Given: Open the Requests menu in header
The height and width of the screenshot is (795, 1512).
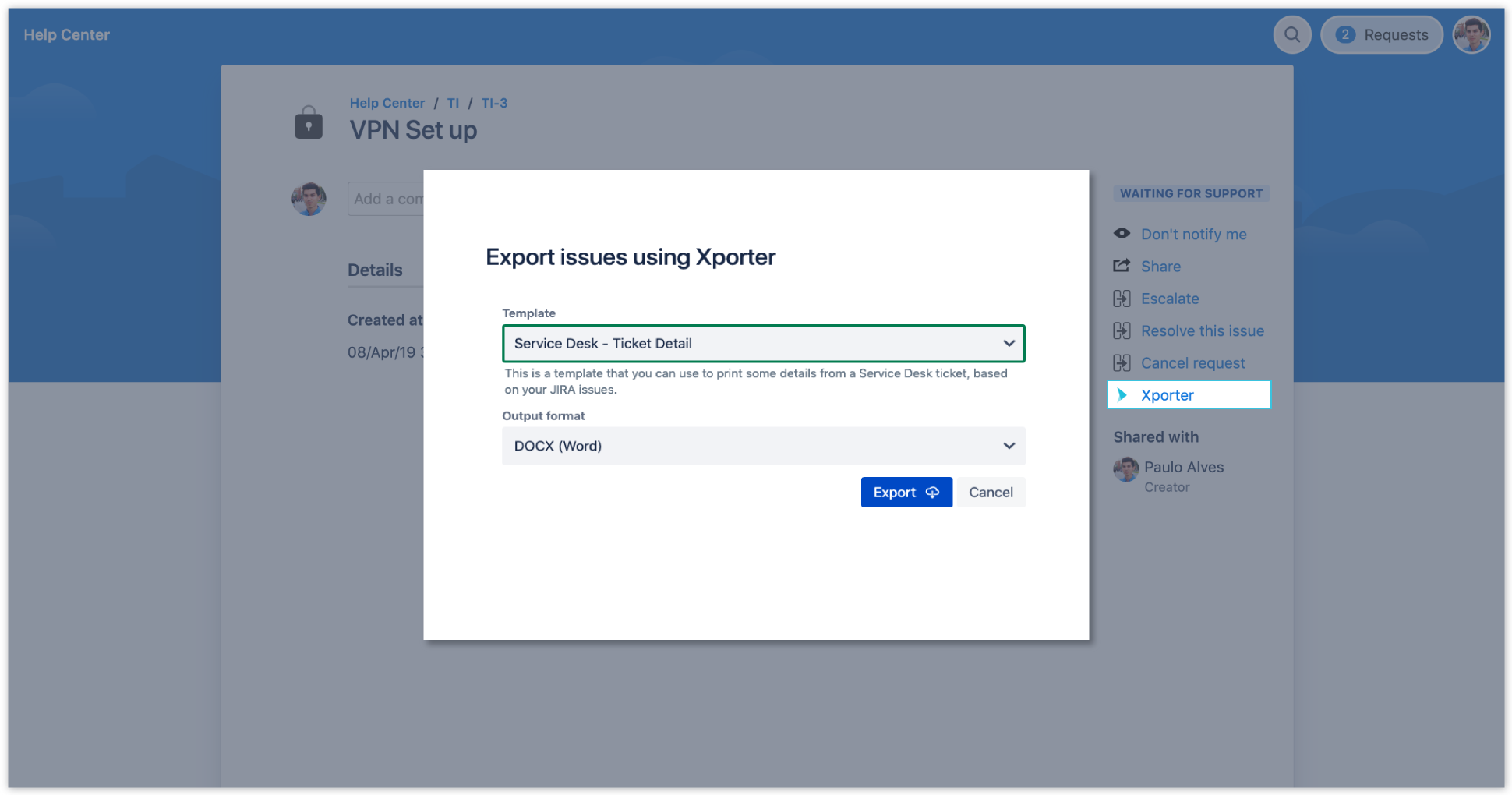Looking at the screenshot, I should coord(1381,35).
